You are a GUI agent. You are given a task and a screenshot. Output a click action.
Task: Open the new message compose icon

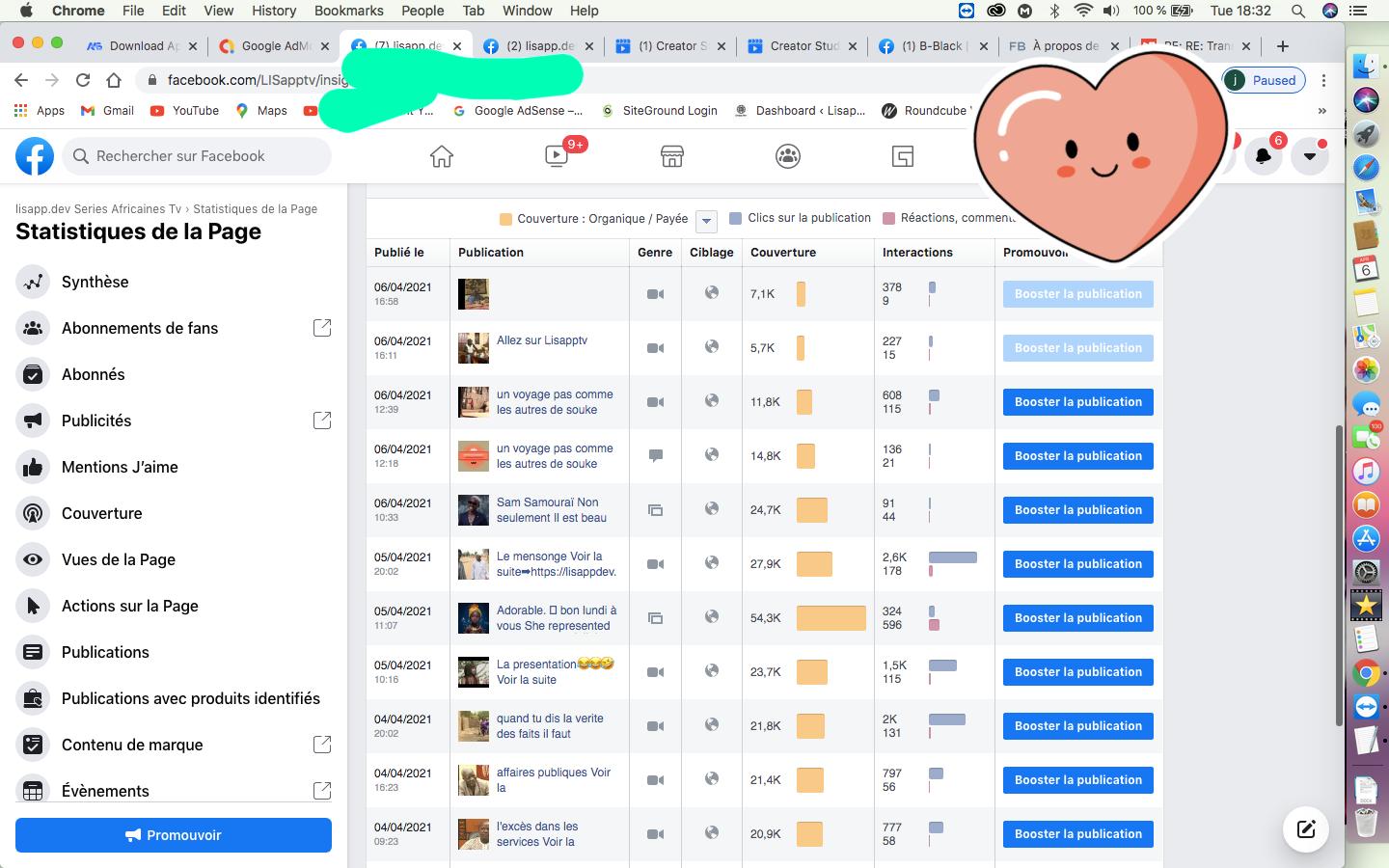tap(1306, 829)
